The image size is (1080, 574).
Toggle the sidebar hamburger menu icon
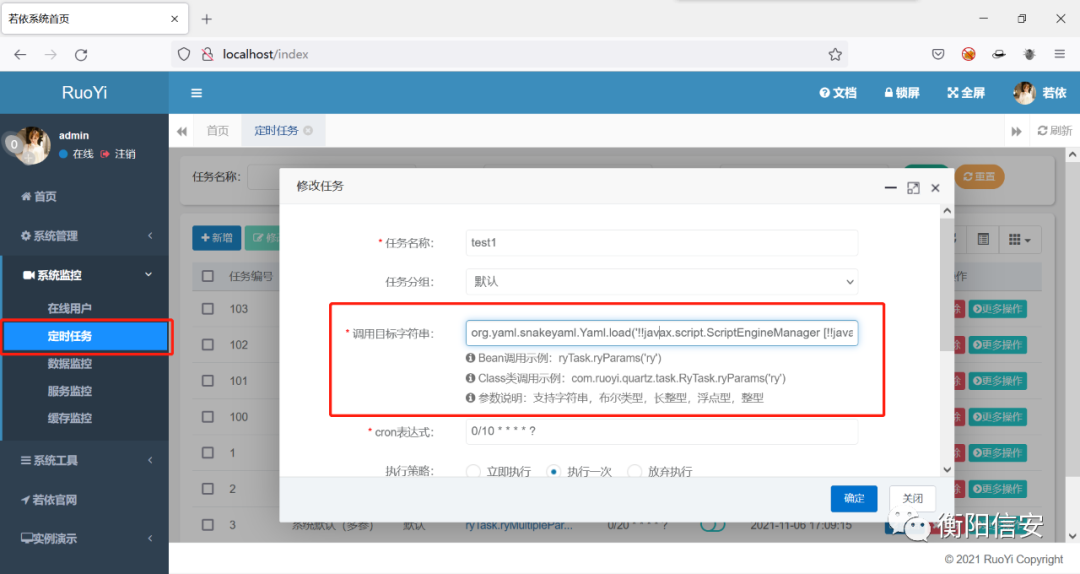pos(196,93)
